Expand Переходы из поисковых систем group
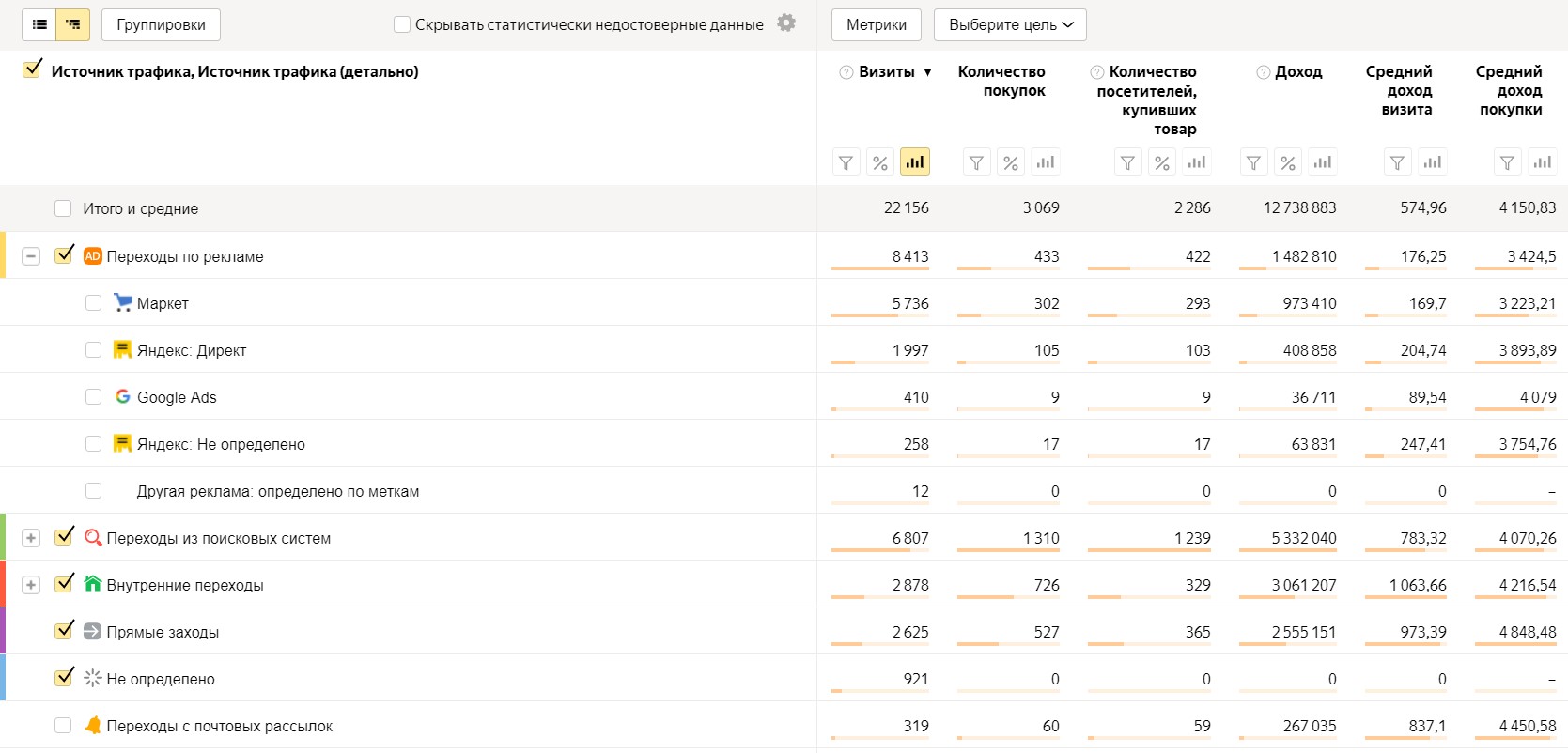 coord(31,538)
